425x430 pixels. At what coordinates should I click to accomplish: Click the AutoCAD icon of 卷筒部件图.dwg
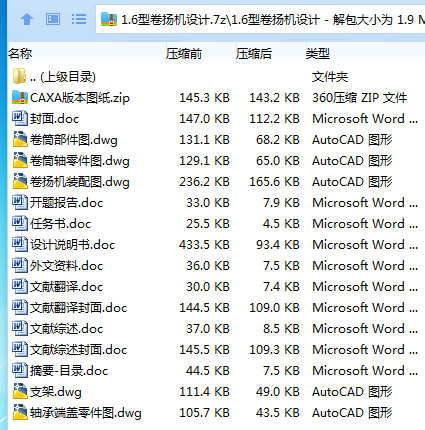(20, 139)
